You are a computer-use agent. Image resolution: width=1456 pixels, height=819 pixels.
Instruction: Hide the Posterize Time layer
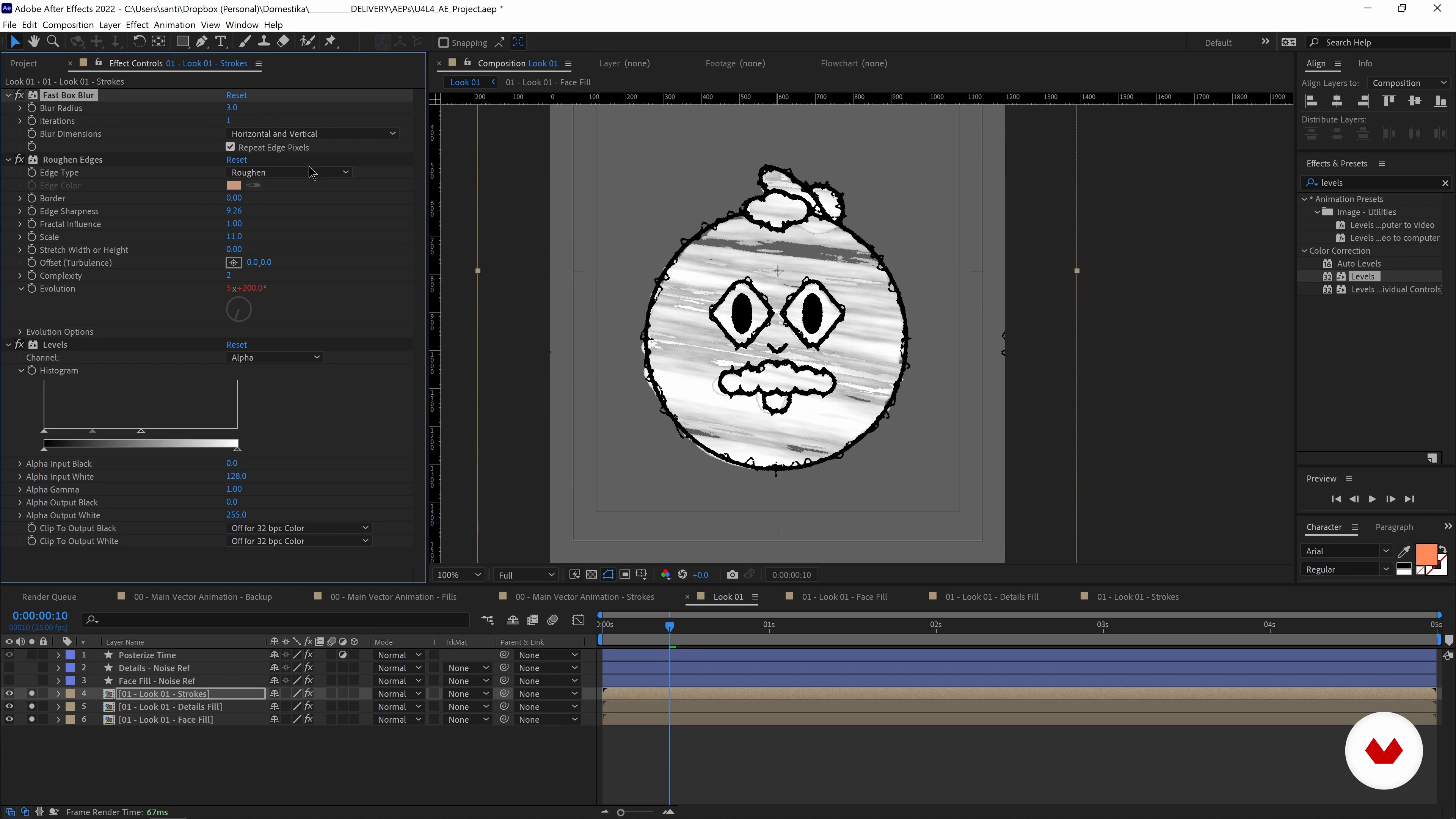pos(9,655)
